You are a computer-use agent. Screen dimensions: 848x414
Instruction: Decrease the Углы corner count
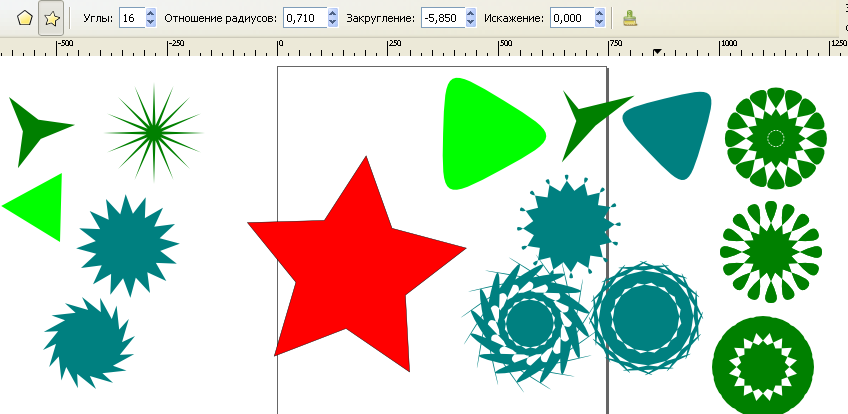(151, 23)
